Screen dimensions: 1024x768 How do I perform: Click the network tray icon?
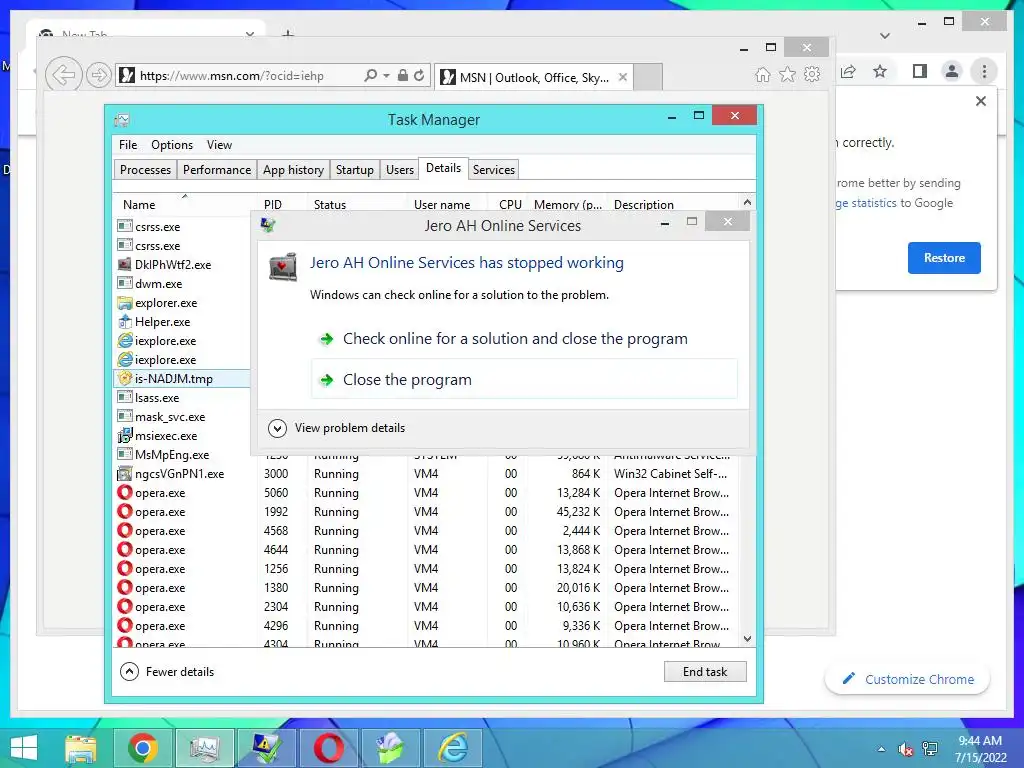point(930,749)
